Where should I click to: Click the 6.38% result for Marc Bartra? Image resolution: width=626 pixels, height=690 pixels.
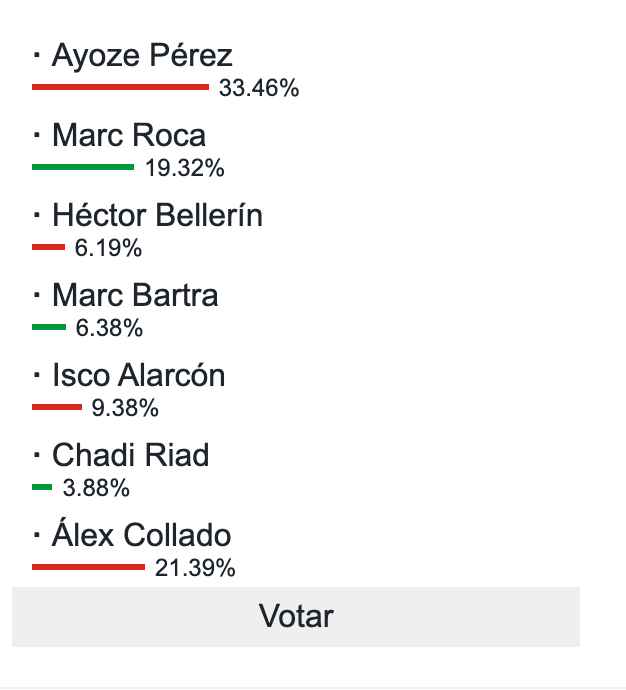click(x=109, y=329)
